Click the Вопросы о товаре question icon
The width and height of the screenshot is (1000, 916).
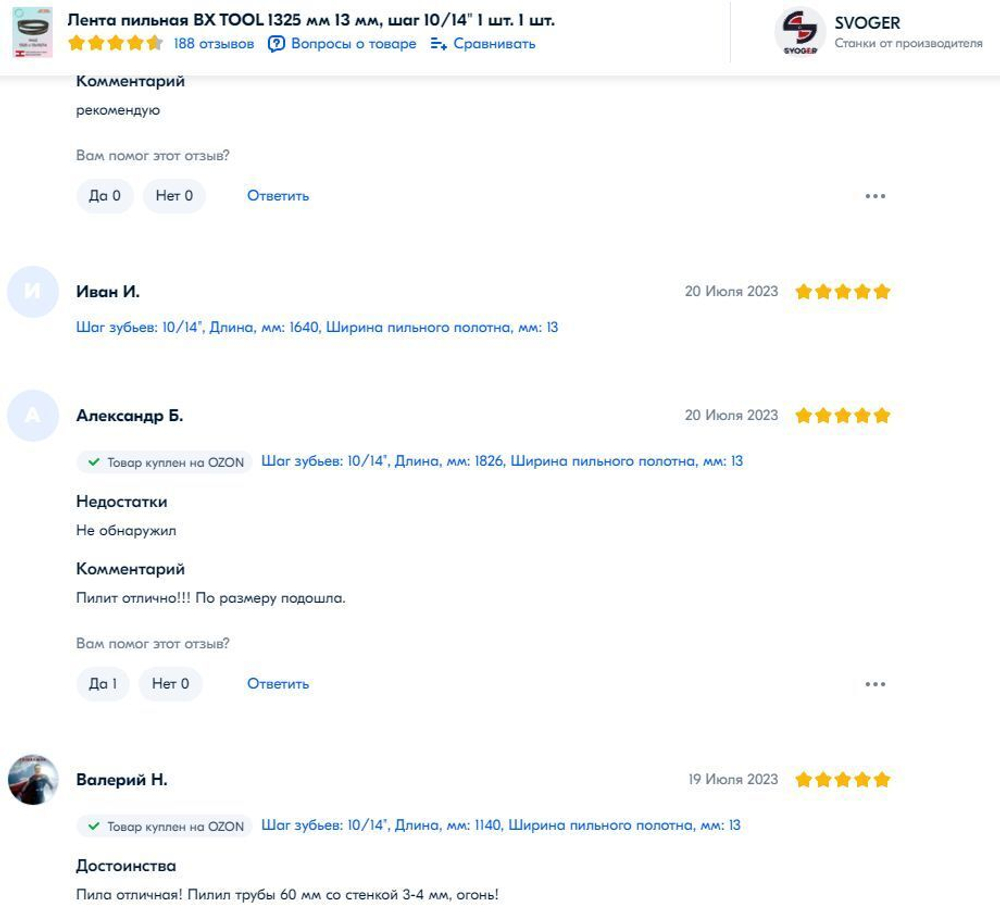coord(277,44)
